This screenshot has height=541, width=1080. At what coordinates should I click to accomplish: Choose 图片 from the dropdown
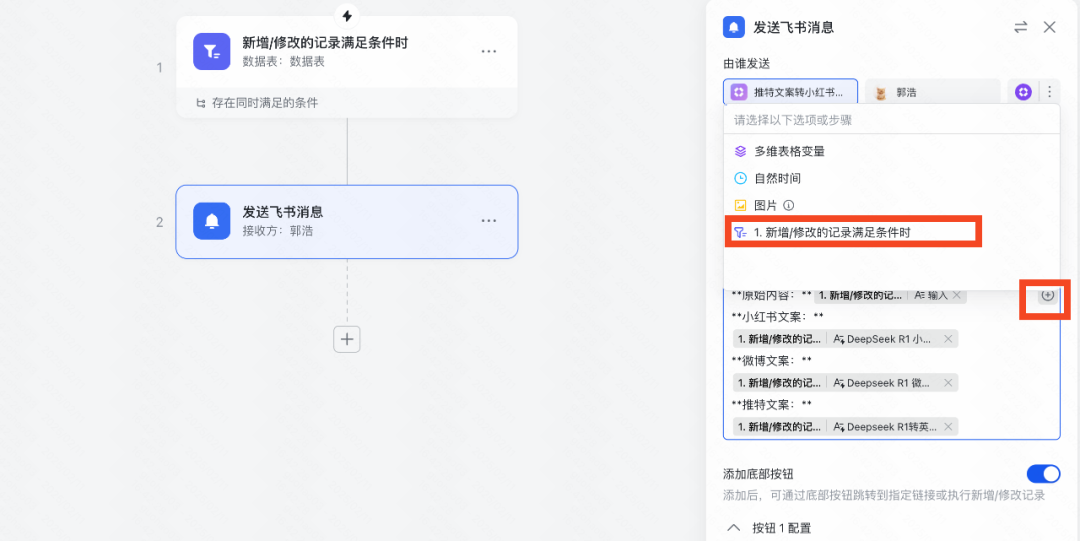(891, 205)
